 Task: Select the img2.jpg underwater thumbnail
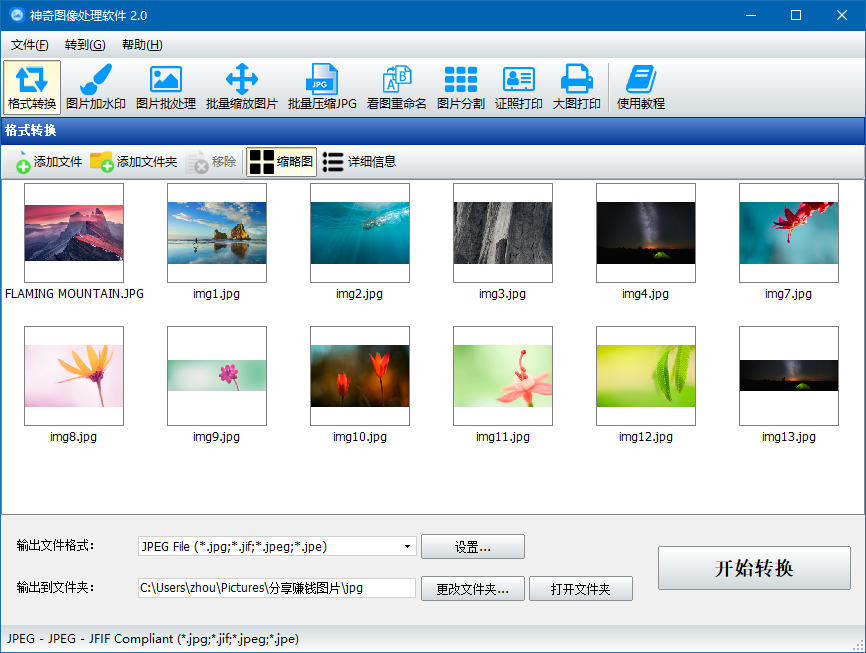pyautogui.click(x=360, y=233)
